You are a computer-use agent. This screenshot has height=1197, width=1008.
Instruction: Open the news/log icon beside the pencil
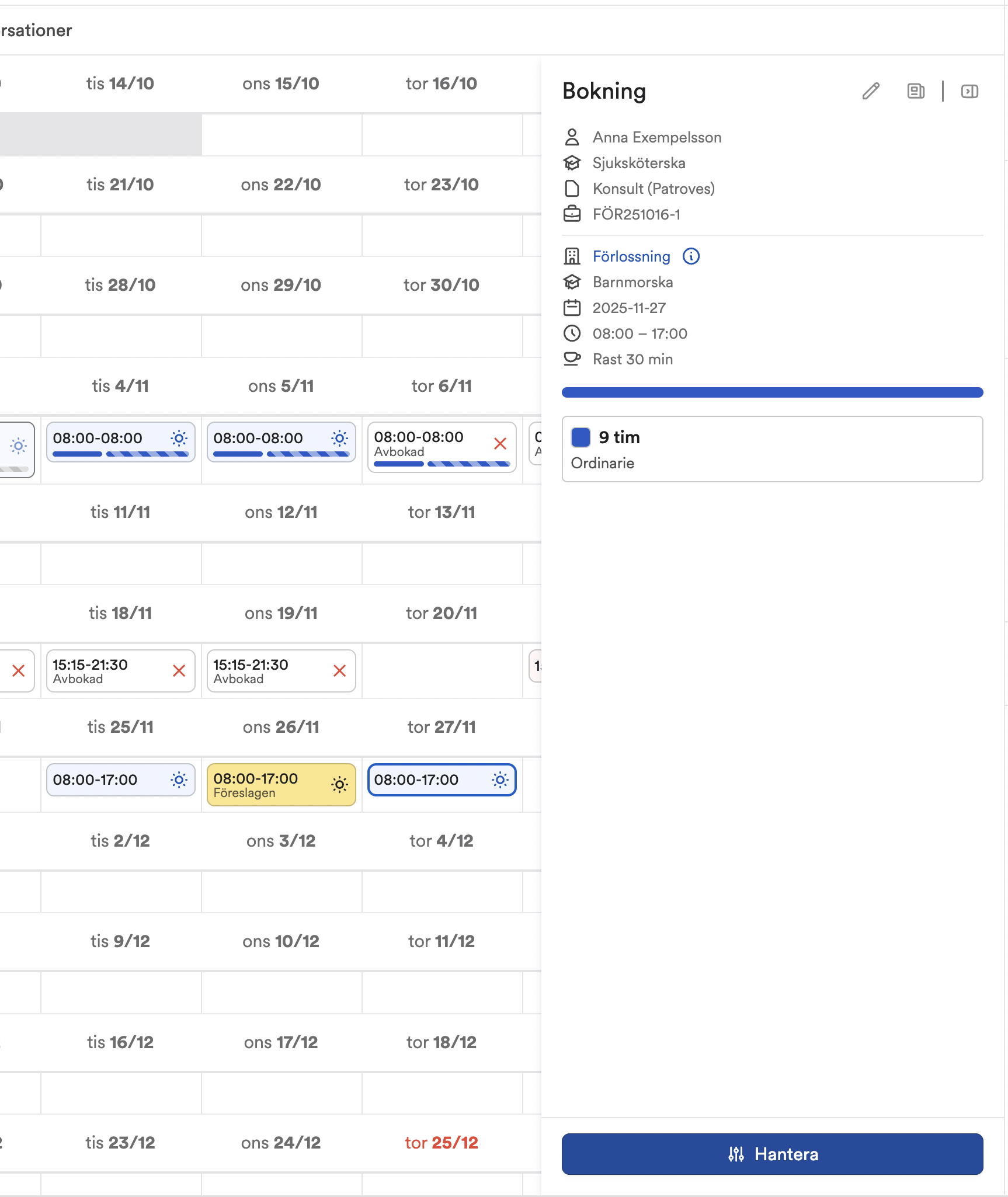point(916,91)
